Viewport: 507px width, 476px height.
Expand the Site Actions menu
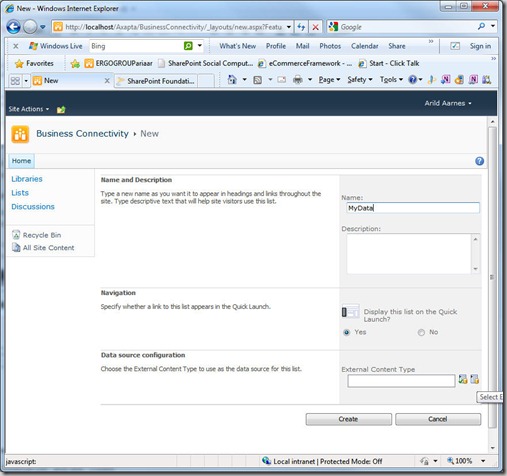[29, 109]
